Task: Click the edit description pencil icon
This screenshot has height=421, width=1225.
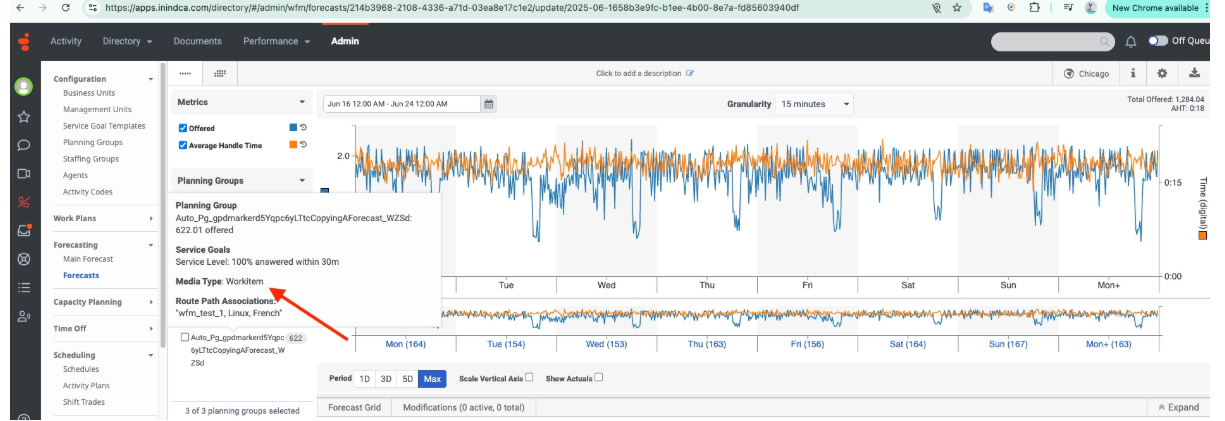Action: coord(690,73)
